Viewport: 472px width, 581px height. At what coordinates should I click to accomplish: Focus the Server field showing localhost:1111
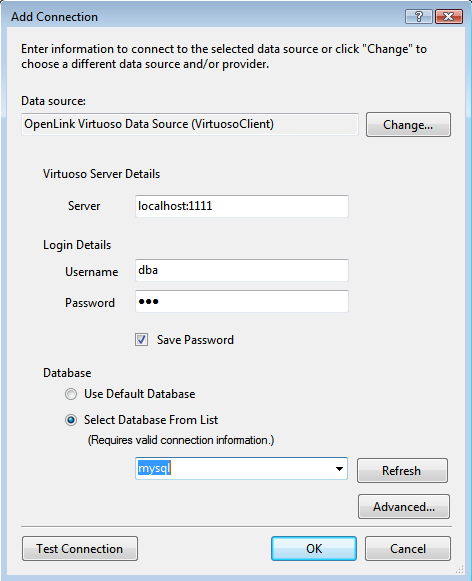(242, 206)
